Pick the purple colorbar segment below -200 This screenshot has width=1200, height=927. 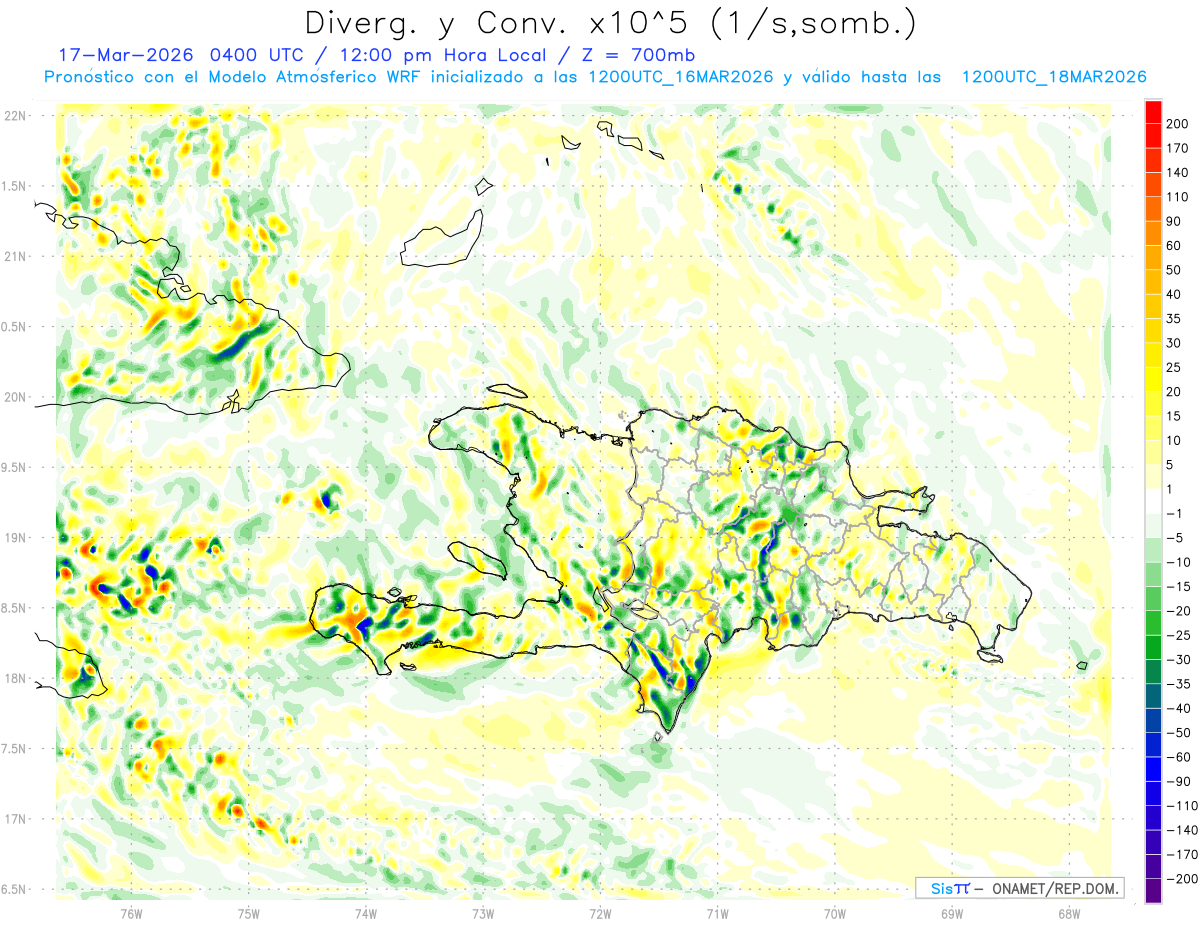(1153, 890)
